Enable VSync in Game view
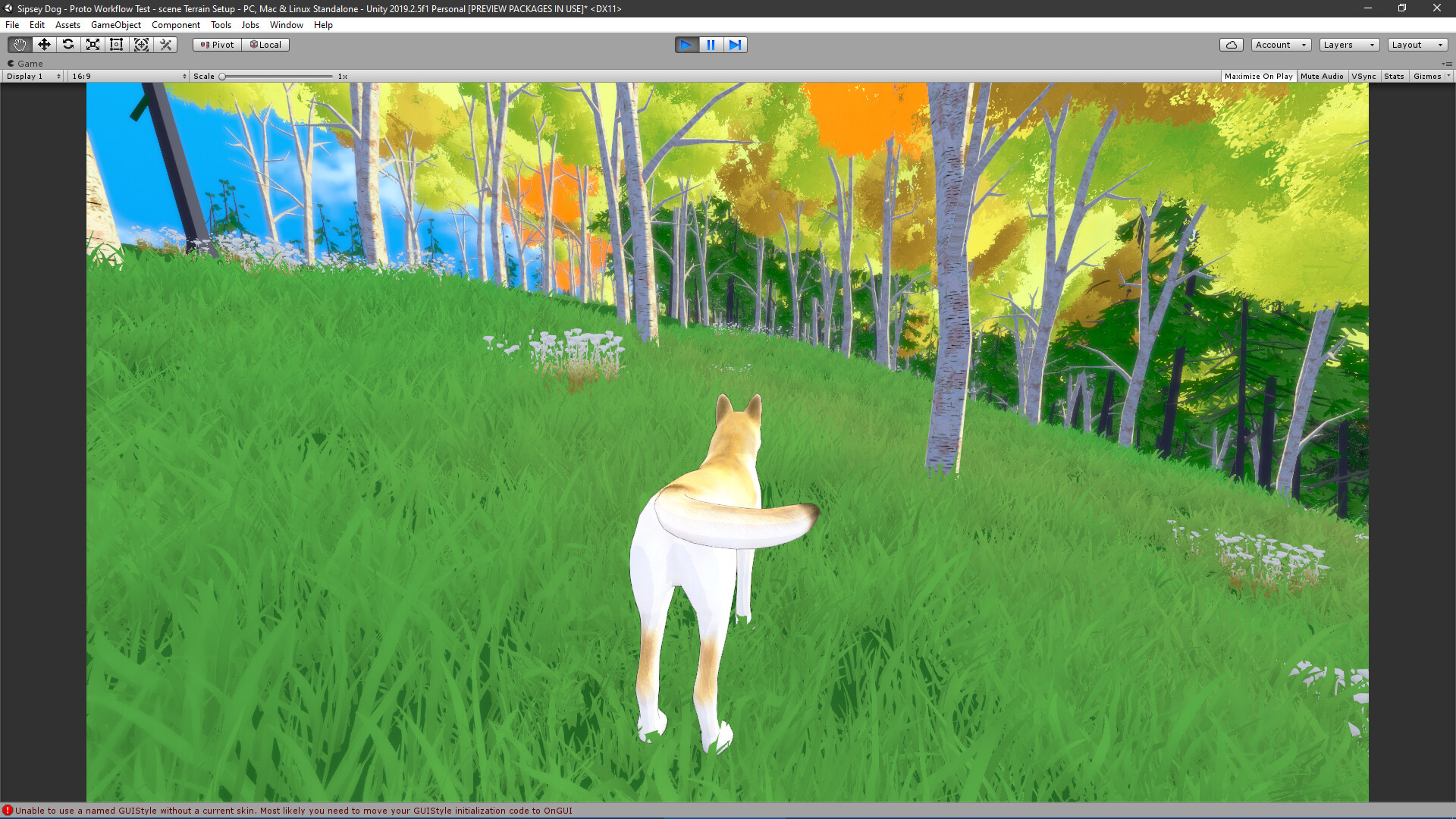Viewport: 1456px width, 819px height. [1363, 77]
